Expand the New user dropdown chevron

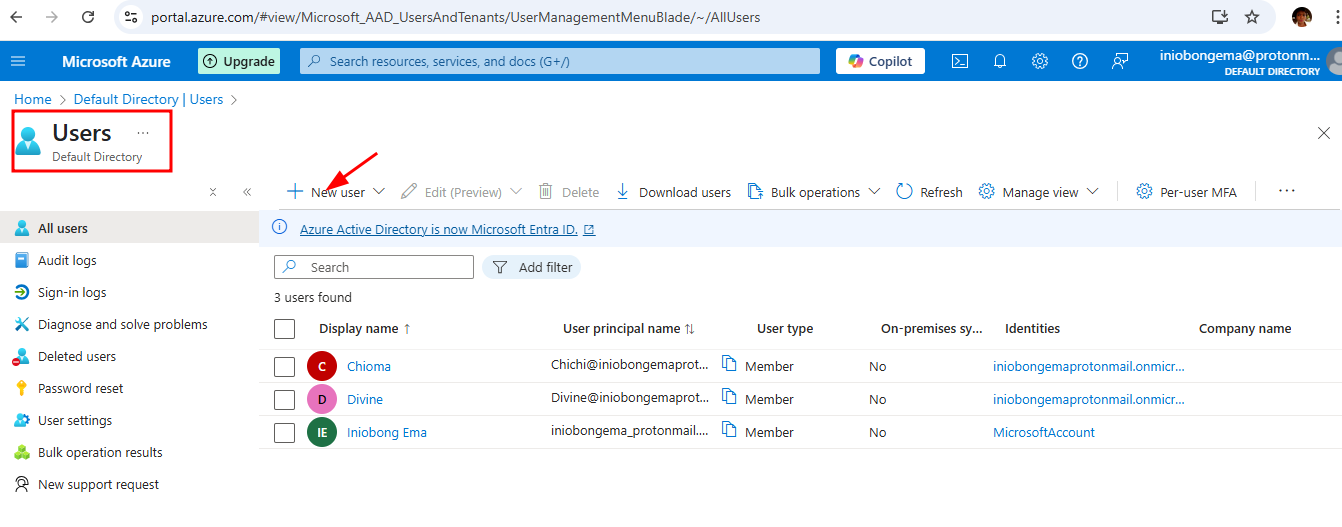[379, 191]
